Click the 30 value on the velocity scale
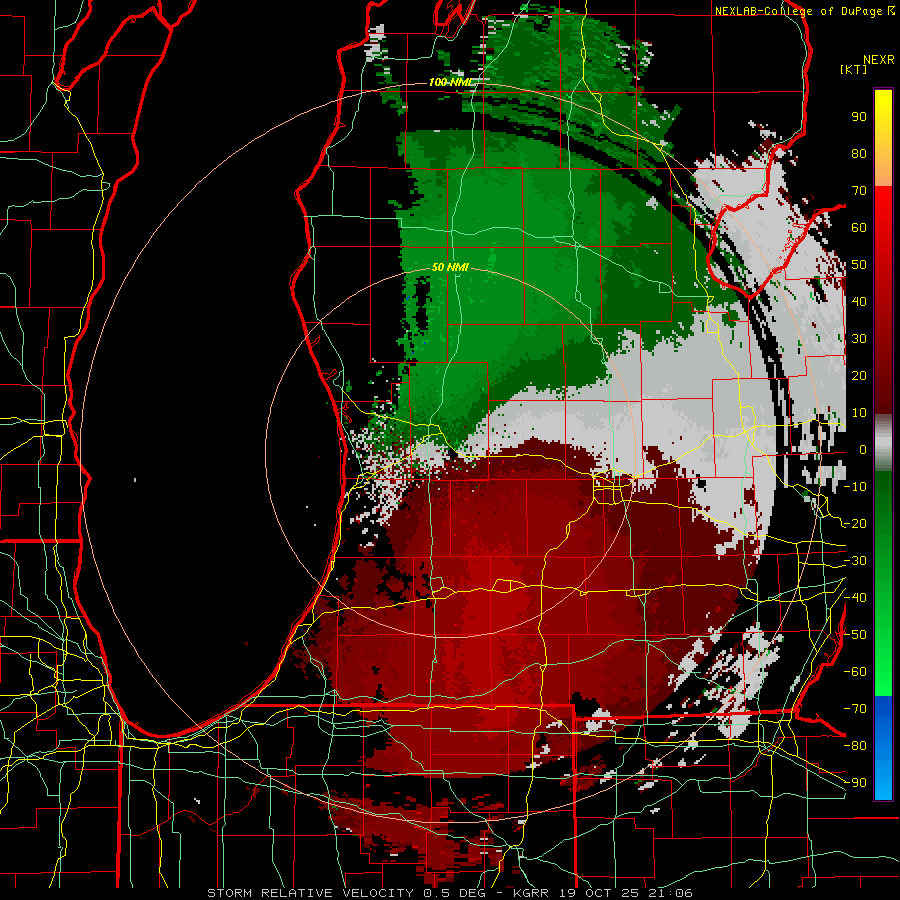The width and height of the screenshot is (900, 900). coord(859,339)
